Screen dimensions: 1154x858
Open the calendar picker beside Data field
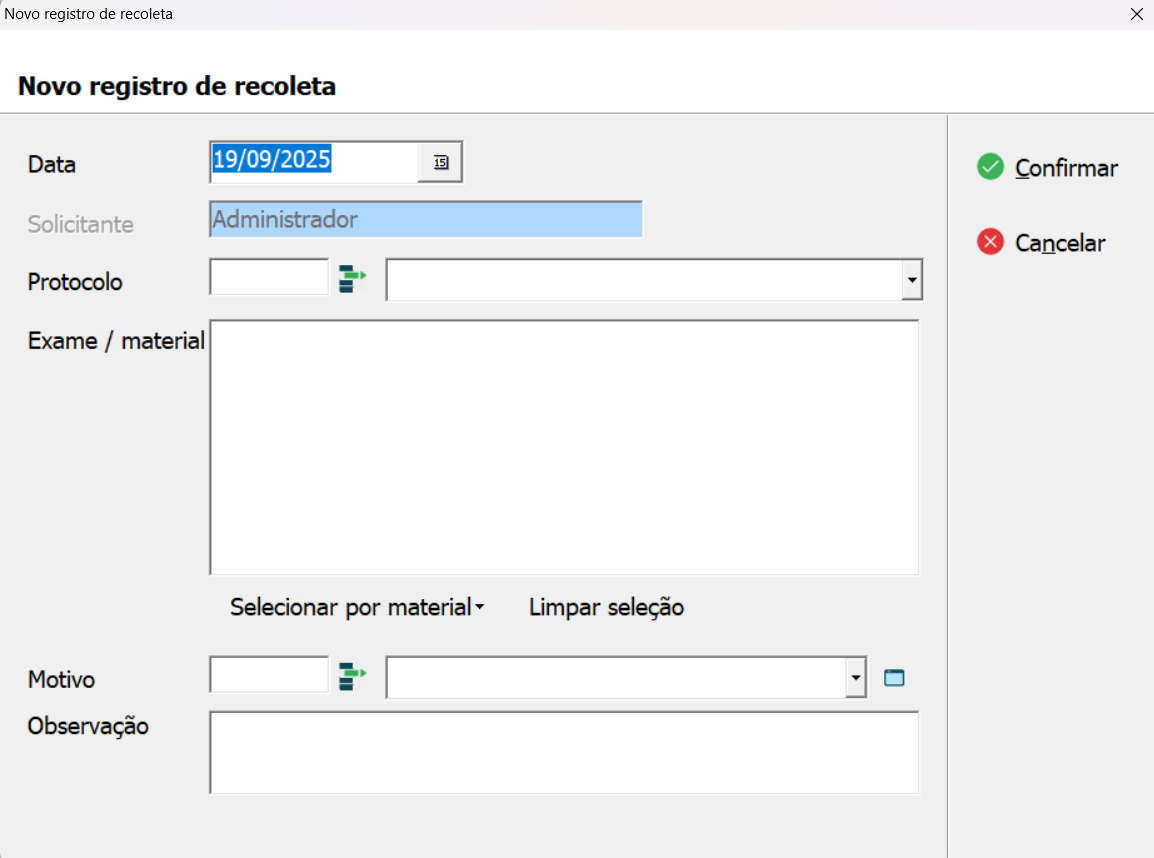[x=440, y=162]
